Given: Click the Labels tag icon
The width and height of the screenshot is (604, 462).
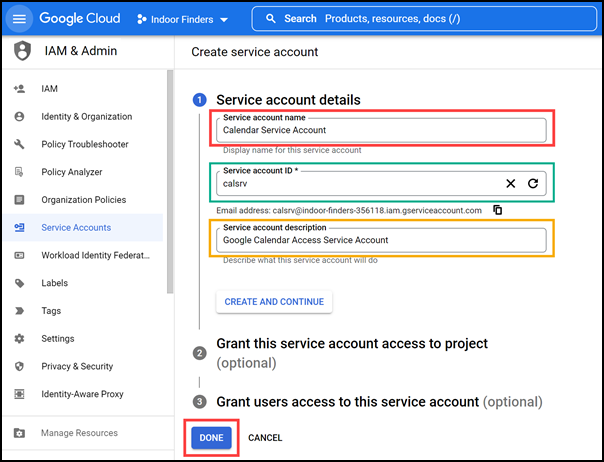Looking at the screenshot, I should tap(19, 283).
